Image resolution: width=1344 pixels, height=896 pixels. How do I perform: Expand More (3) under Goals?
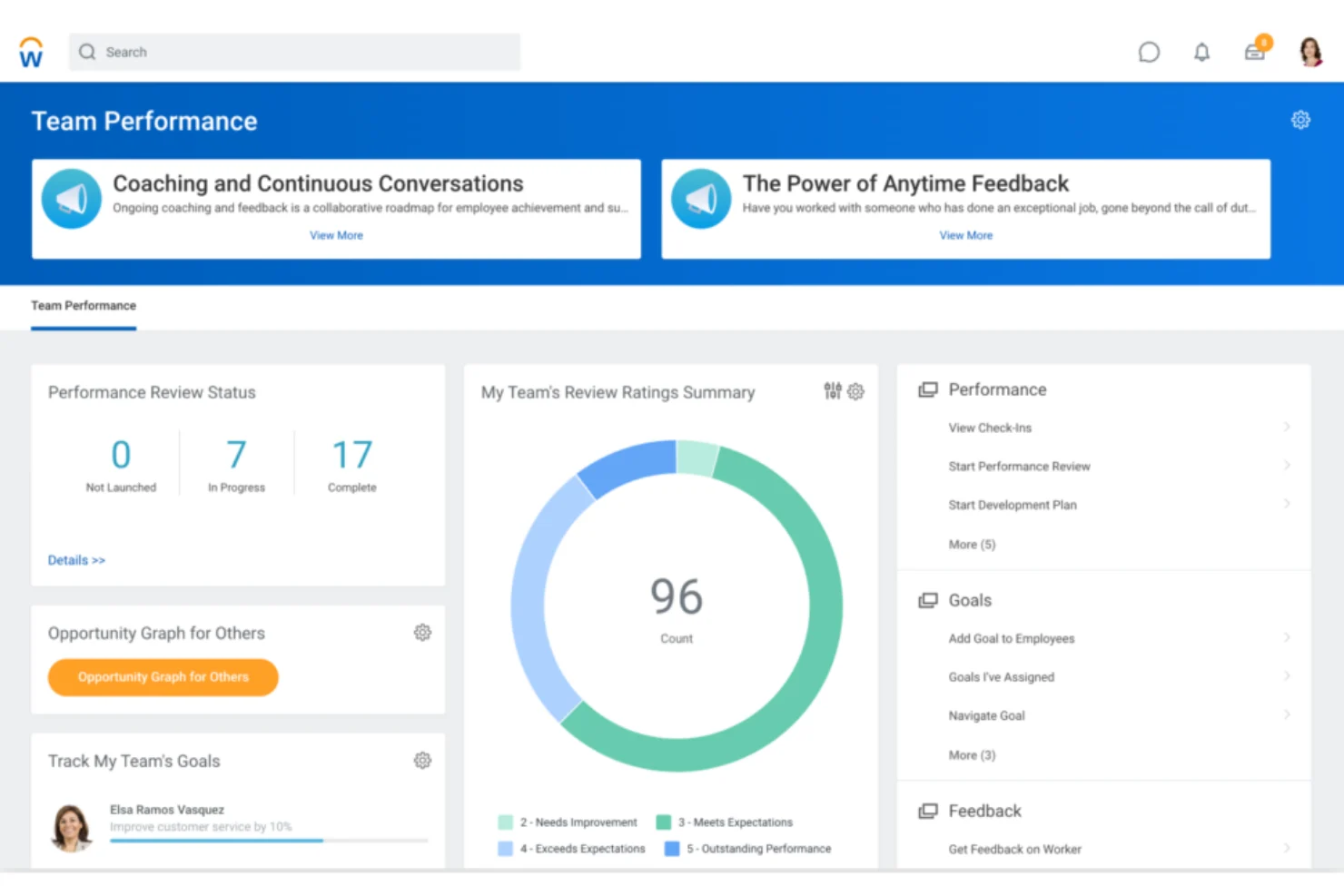click(972, 755)
